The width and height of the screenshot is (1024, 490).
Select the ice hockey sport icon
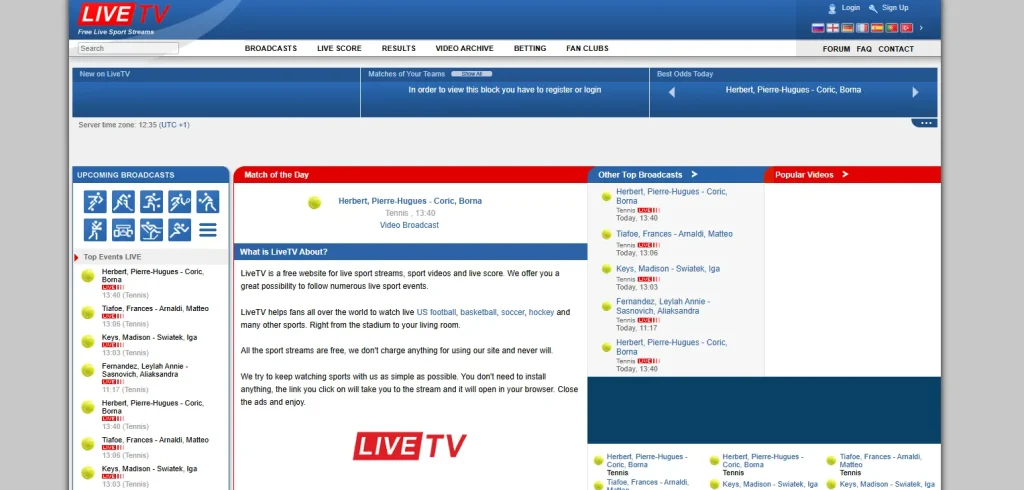(123, 201)
